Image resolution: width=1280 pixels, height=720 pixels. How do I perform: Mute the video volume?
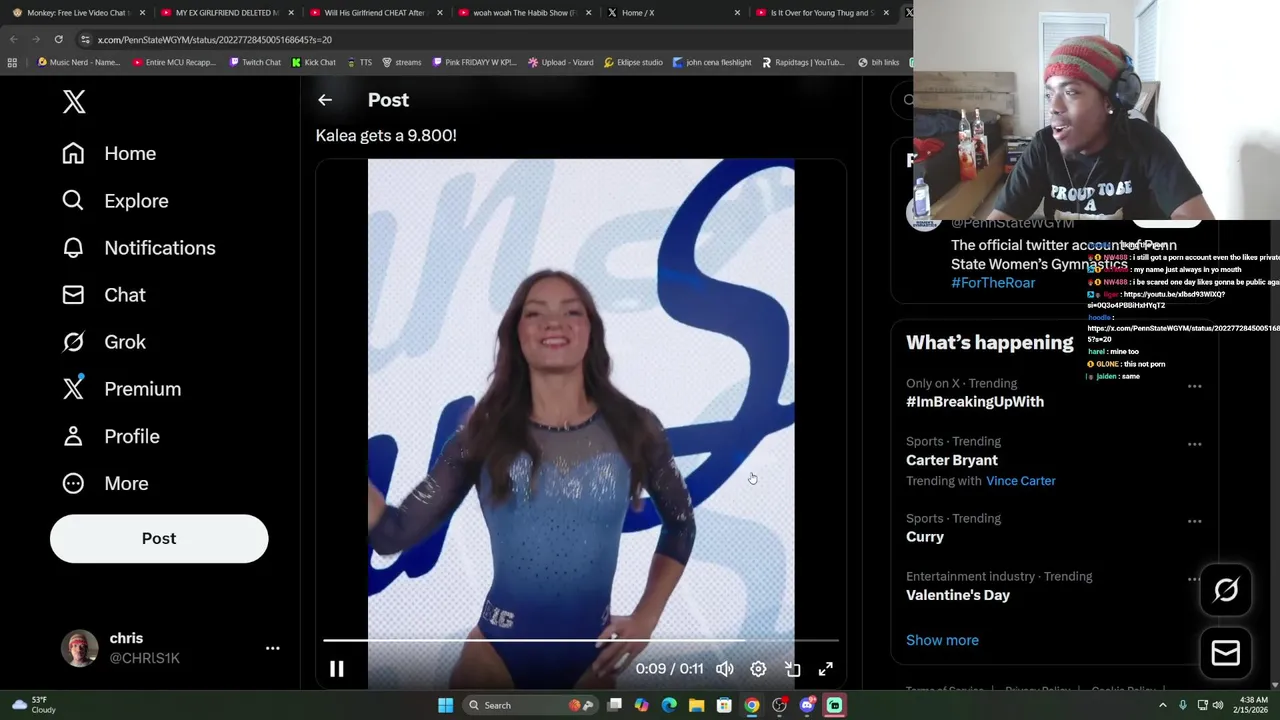point(724,669)
